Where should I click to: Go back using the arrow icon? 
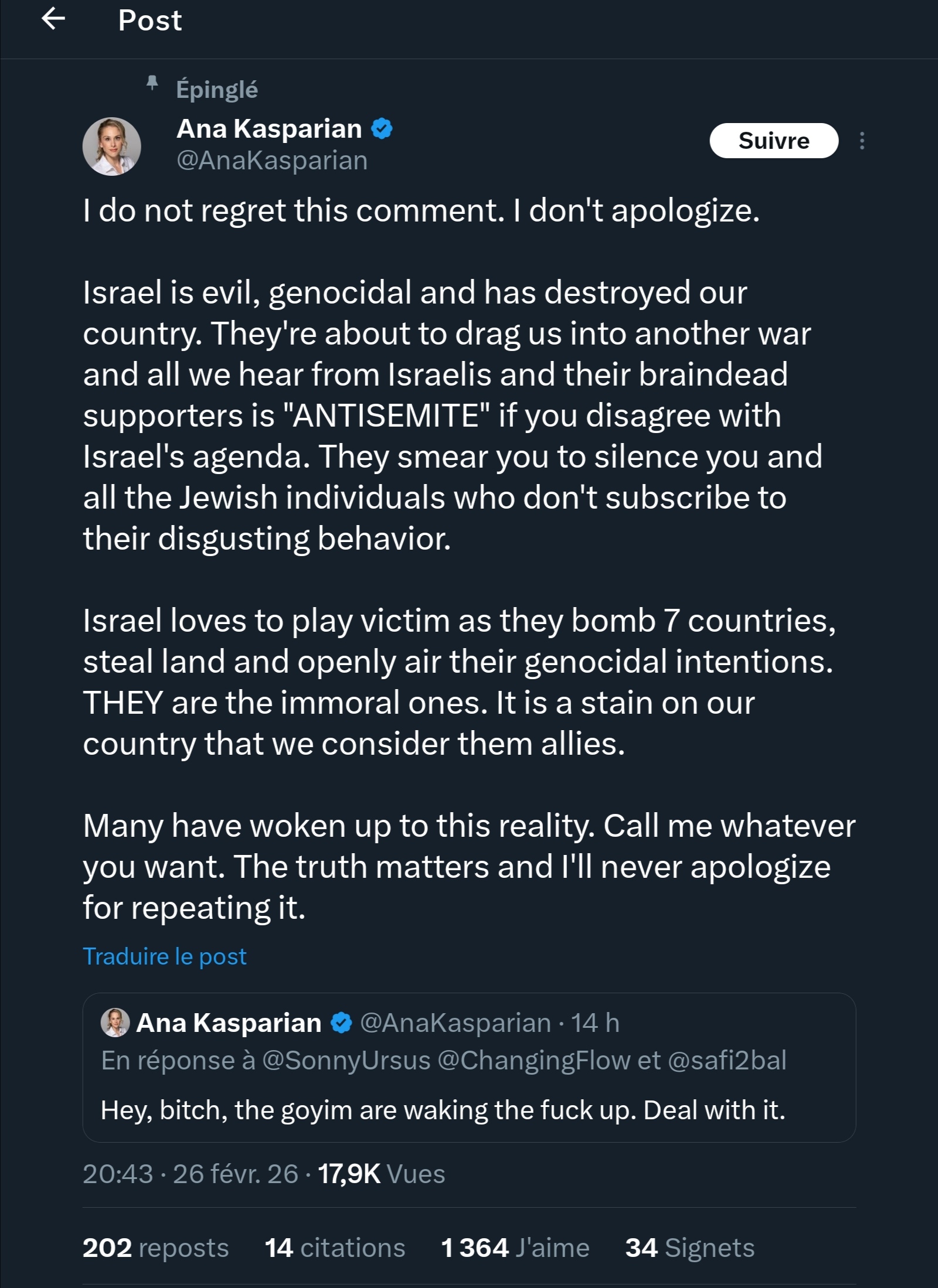(x=53, y=20)
